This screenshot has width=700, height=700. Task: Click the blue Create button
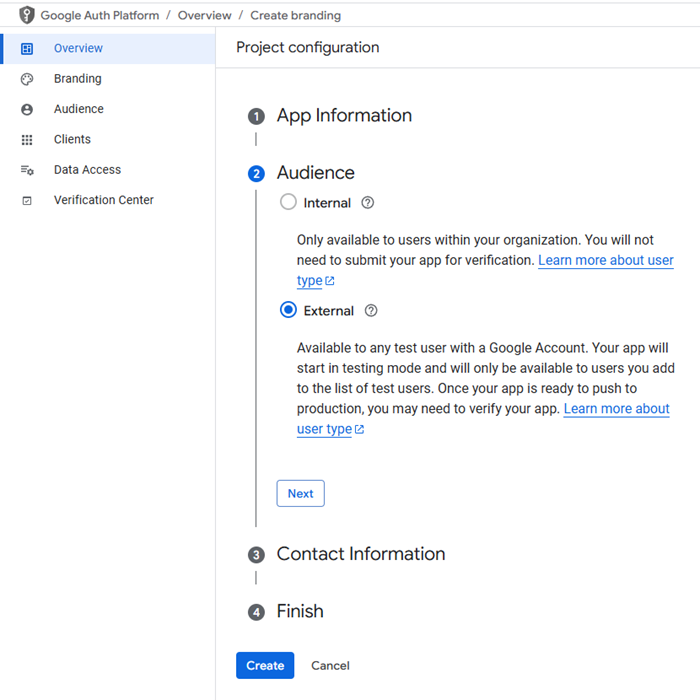[x=265, y=665]
